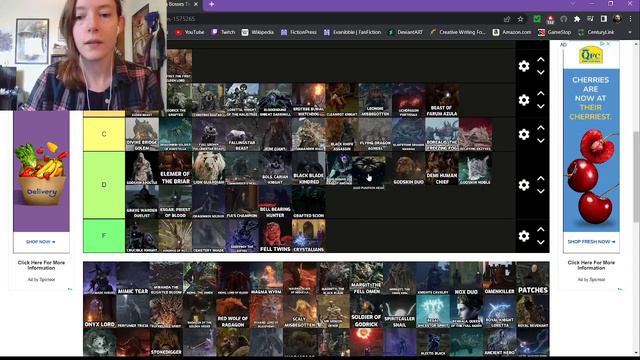
Task: Click the yellow C tier label
Action: tap(104, 134)
